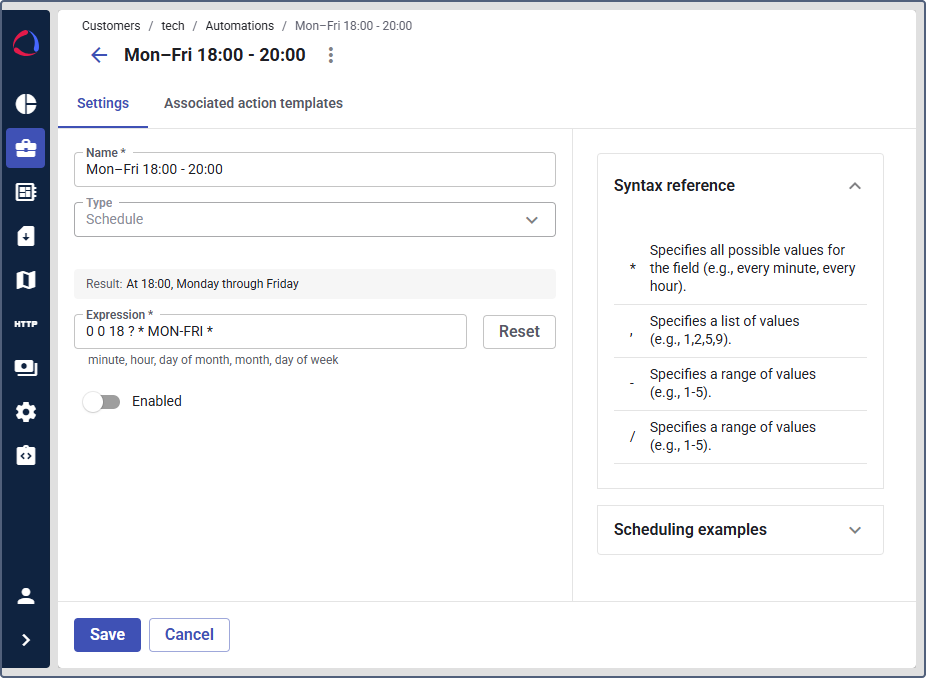The image size is (926, 678).
Task: Switch to the Associated action templates tab
Action: (x=253, y=103)
